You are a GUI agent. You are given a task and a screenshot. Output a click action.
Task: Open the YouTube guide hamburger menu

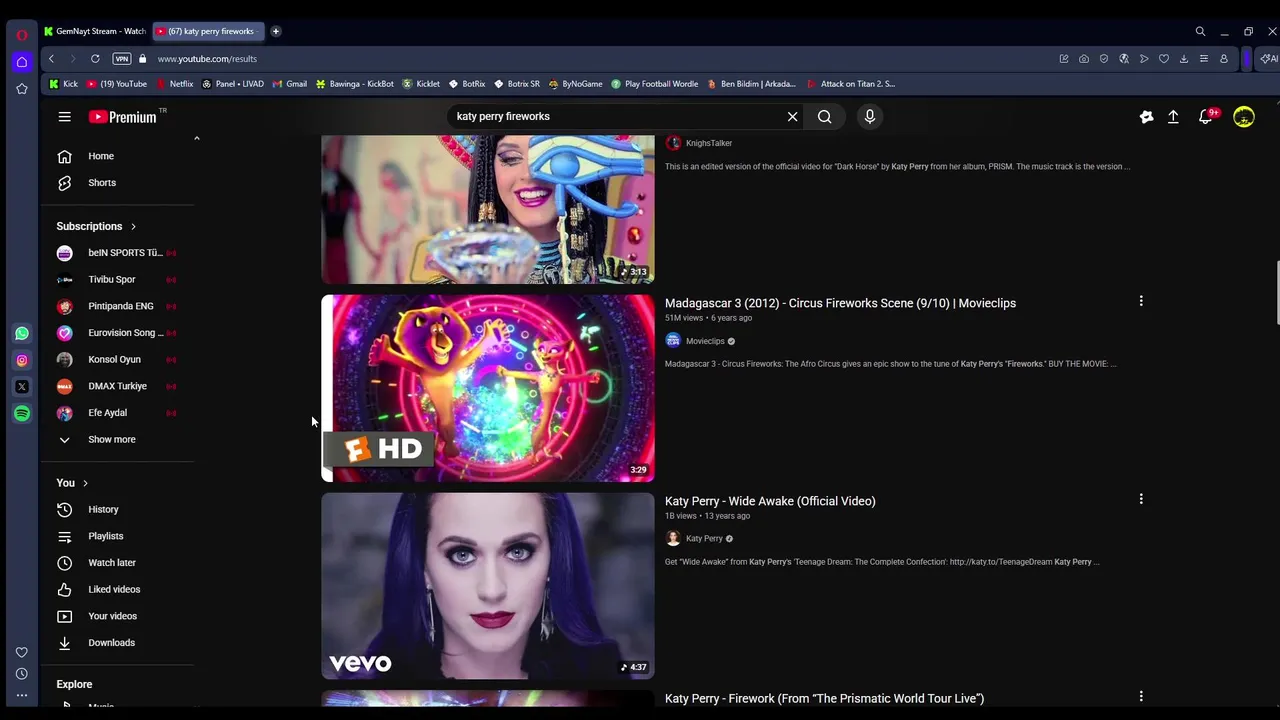point(64,117)
